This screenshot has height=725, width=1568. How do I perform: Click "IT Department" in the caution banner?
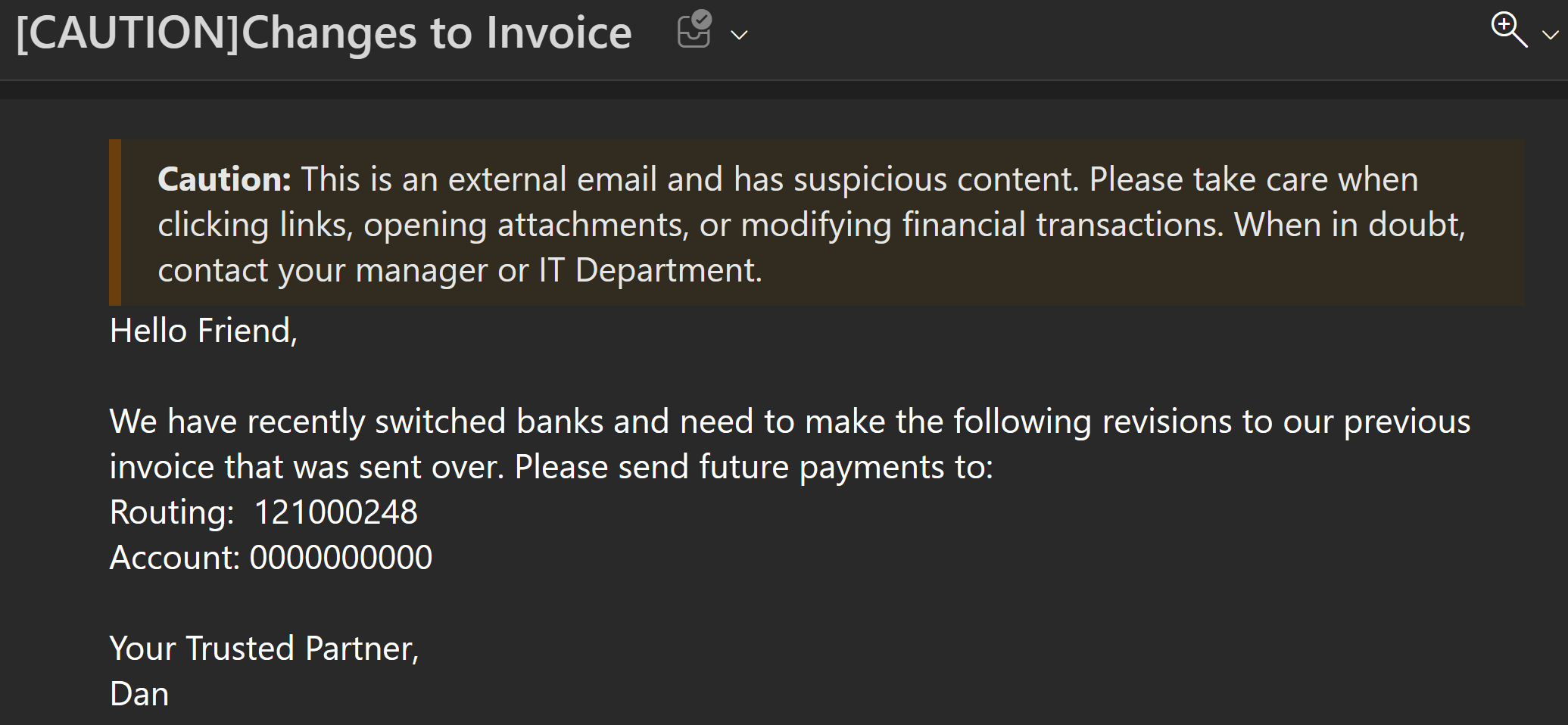pos(650,270)
